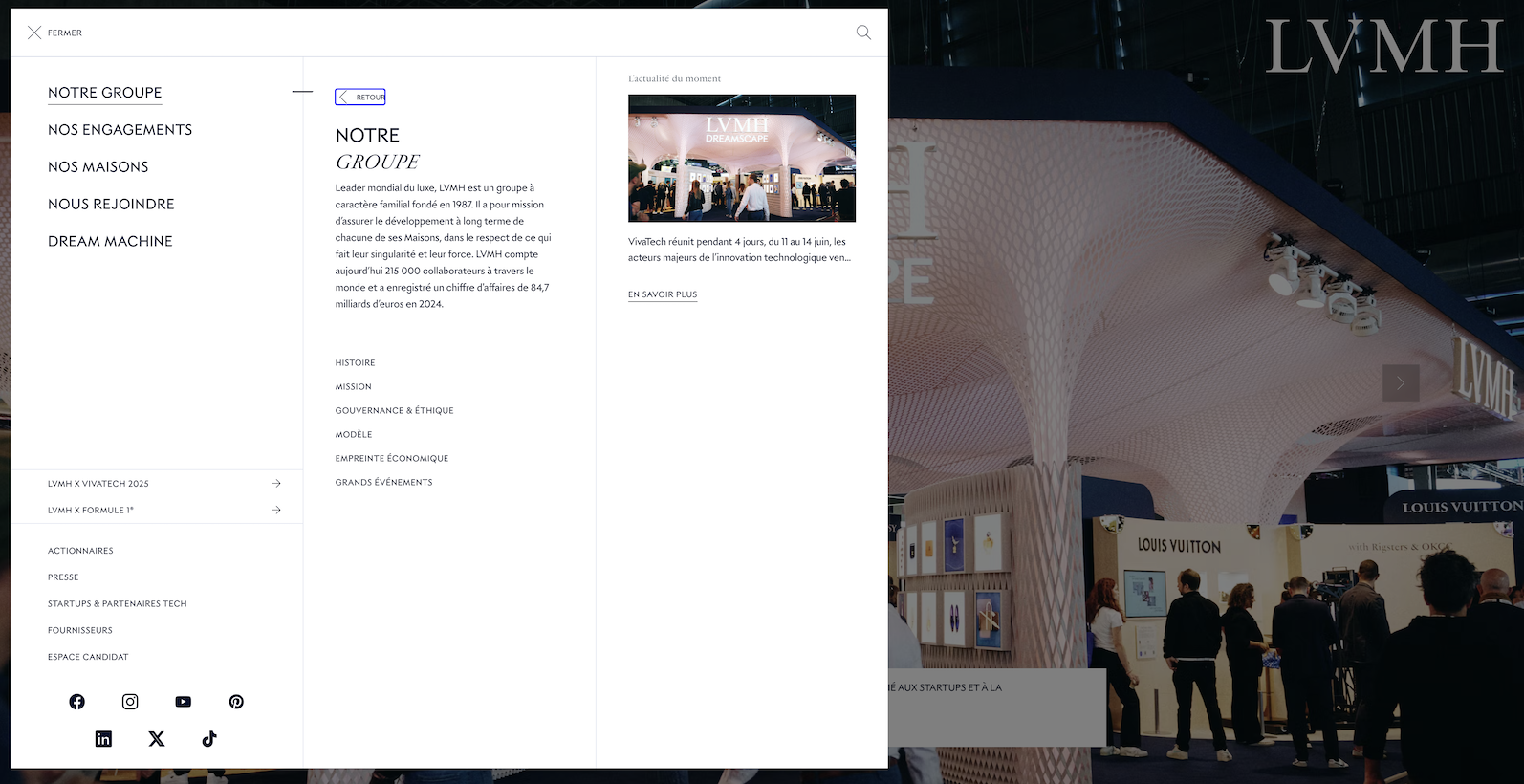The height and width of the screenshot is (784, 1524).
Task: Advance the background carousel with next chevron
Action: click(1401, 383)
